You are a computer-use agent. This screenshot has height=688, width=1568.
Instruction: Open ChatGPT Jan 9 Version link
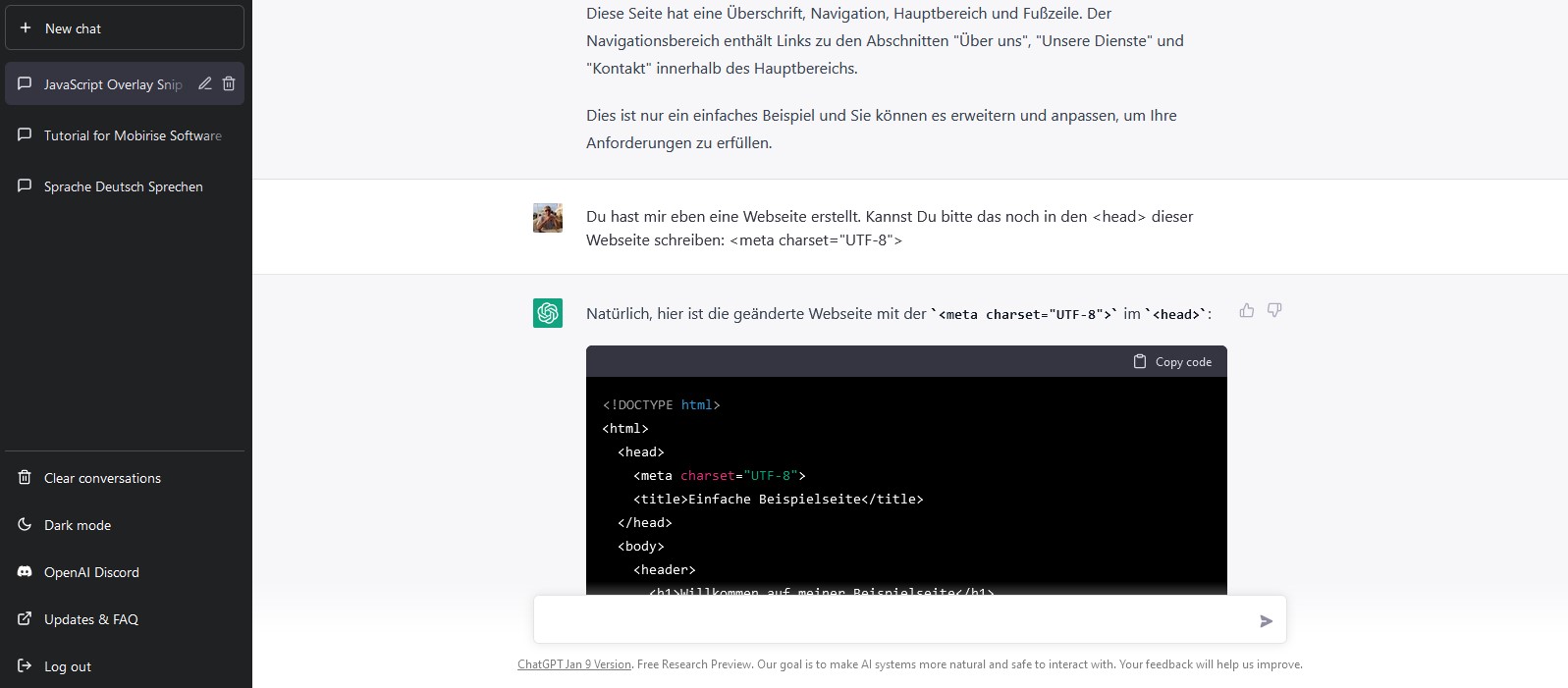(574, 664)
